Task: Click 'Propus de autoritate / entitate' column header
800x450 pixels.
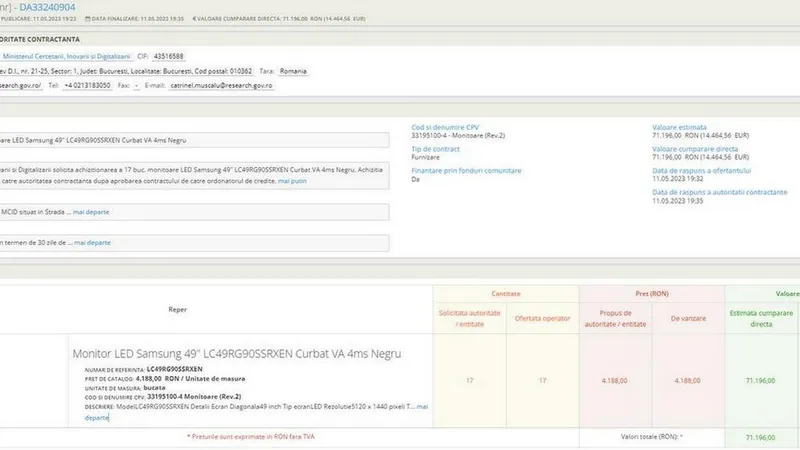Action: pos(615,318)
